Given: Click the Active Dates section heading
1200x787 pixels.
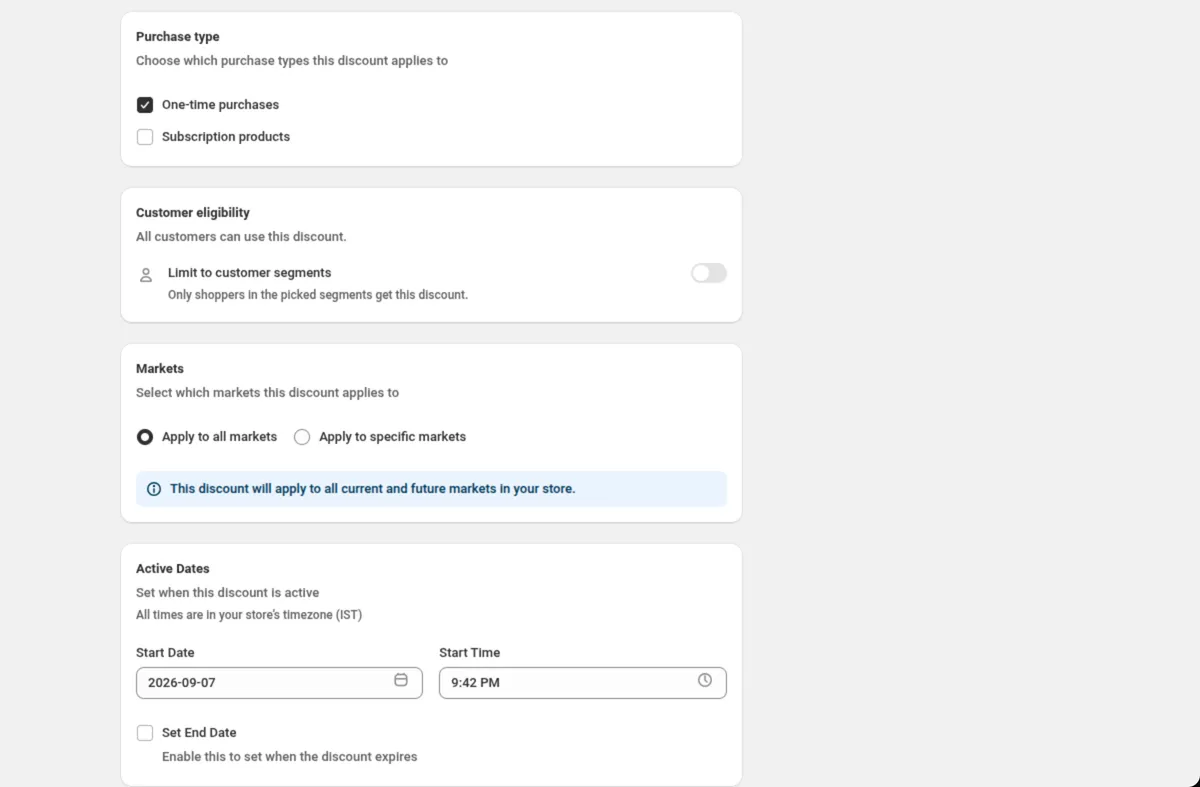Looking at the screenshot, I should click(x=173, y=569).
